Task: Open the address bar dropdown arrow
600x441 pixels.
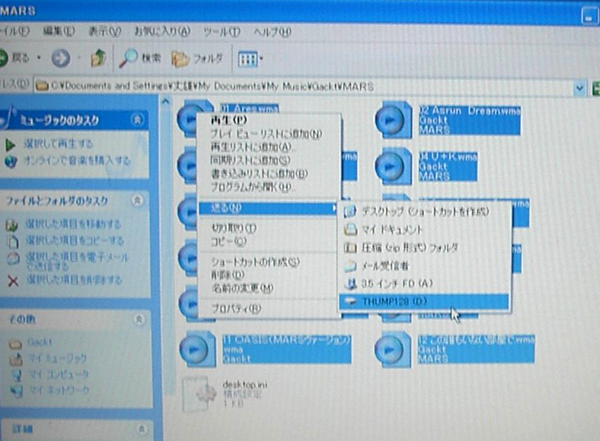Action: click(x=580, y=88)
